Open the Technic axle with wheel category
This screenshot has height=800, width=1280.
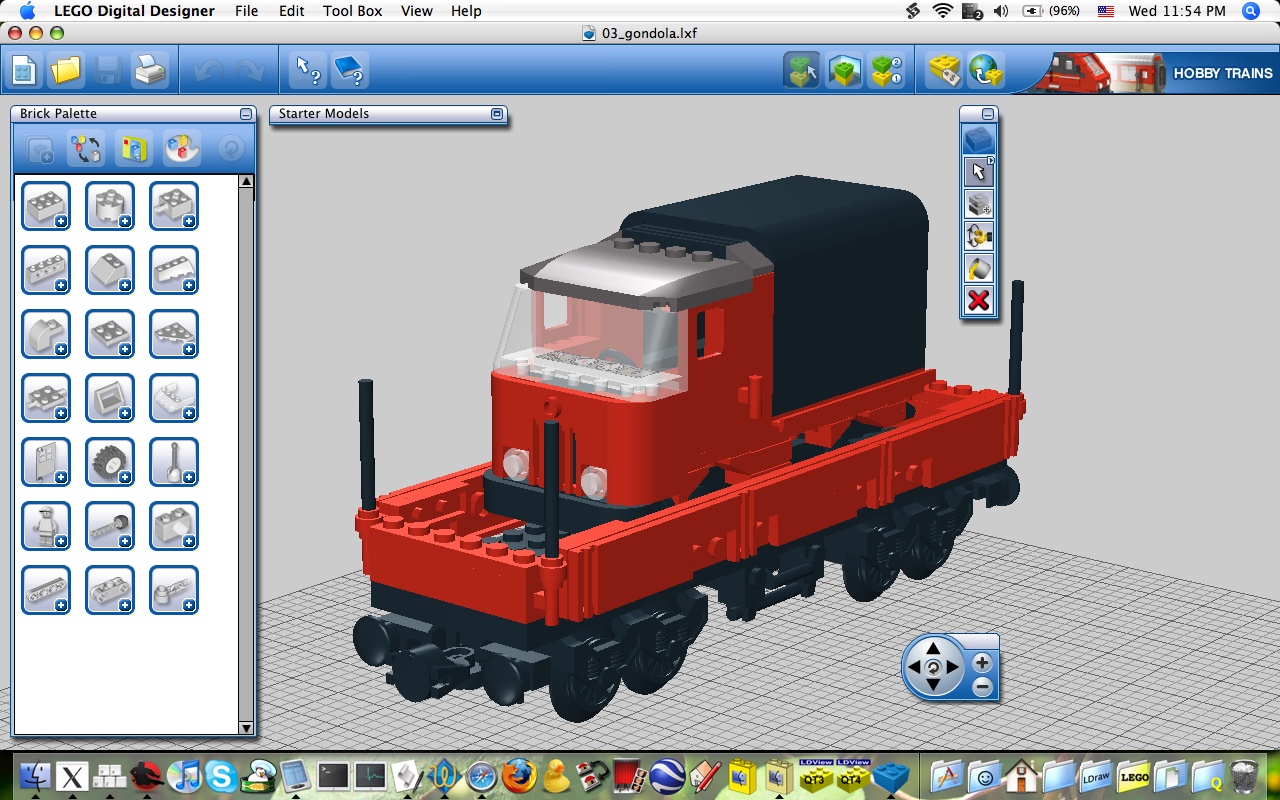(x=110, y=526)
